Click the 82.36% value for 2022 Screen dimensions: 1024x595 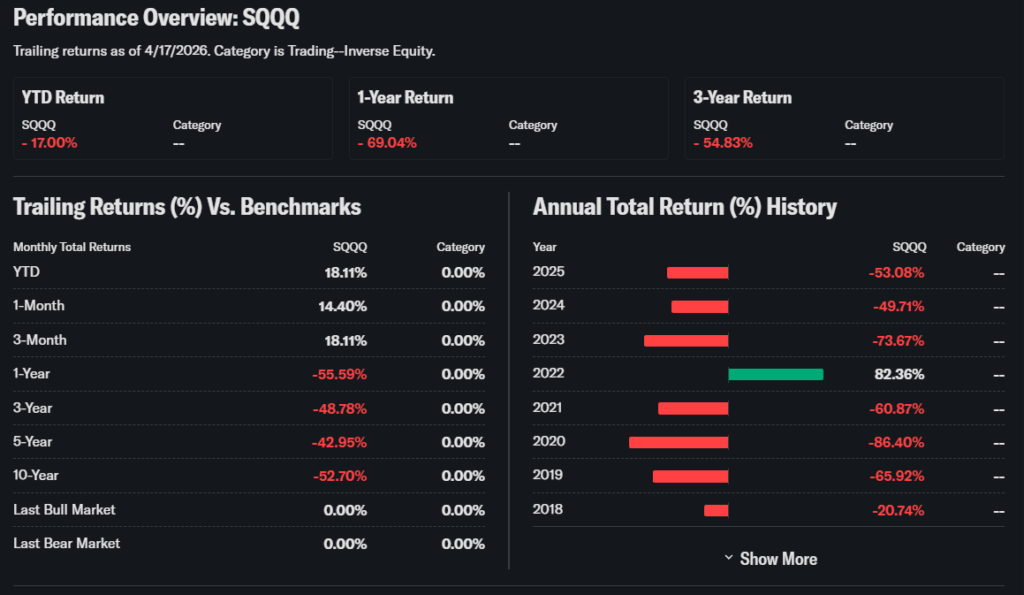pos(900,374)
